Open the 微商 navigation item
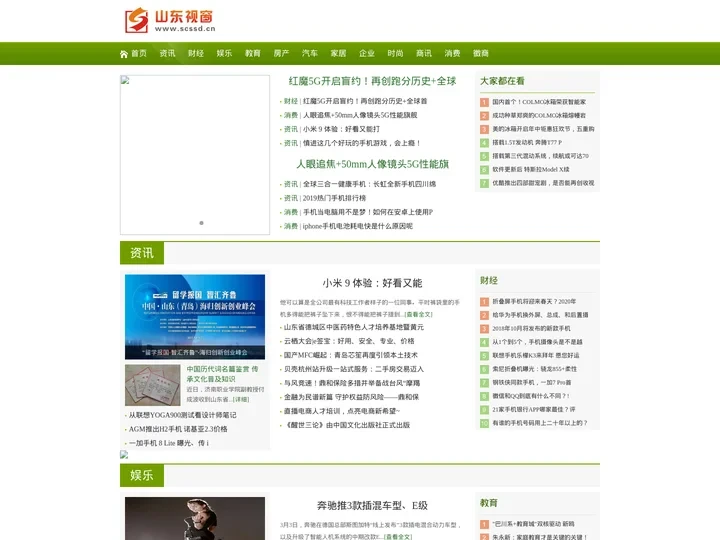 [x=480, y=53]
